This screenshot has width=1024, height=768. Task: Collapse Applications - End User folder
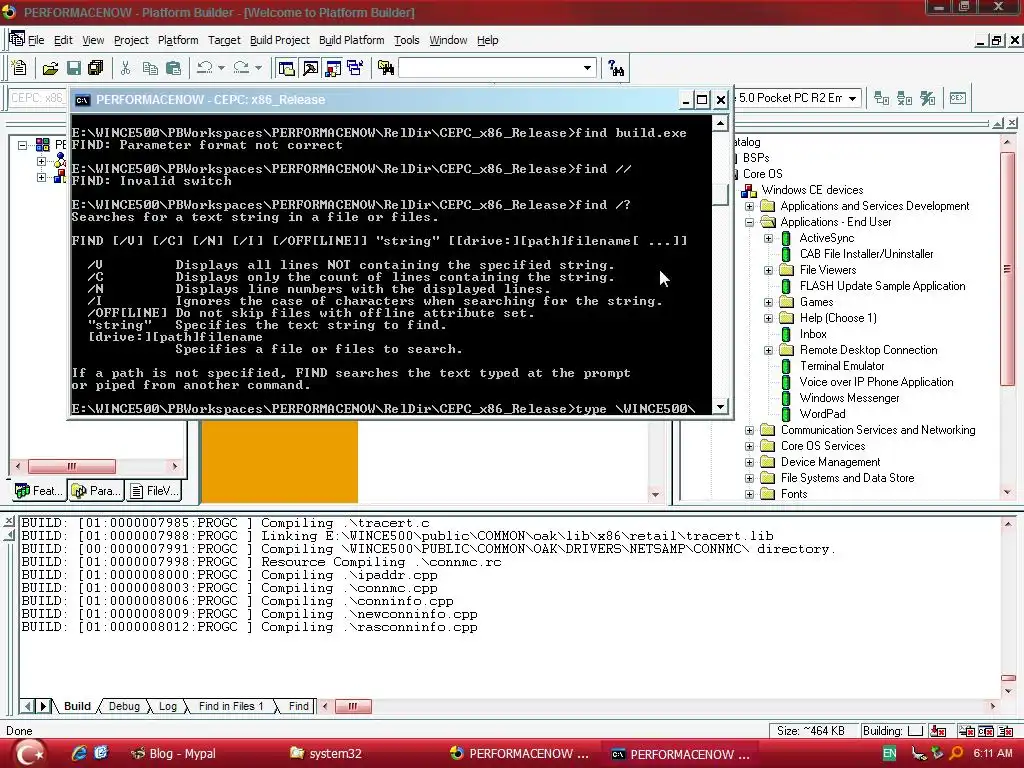(x=750, y=222)
